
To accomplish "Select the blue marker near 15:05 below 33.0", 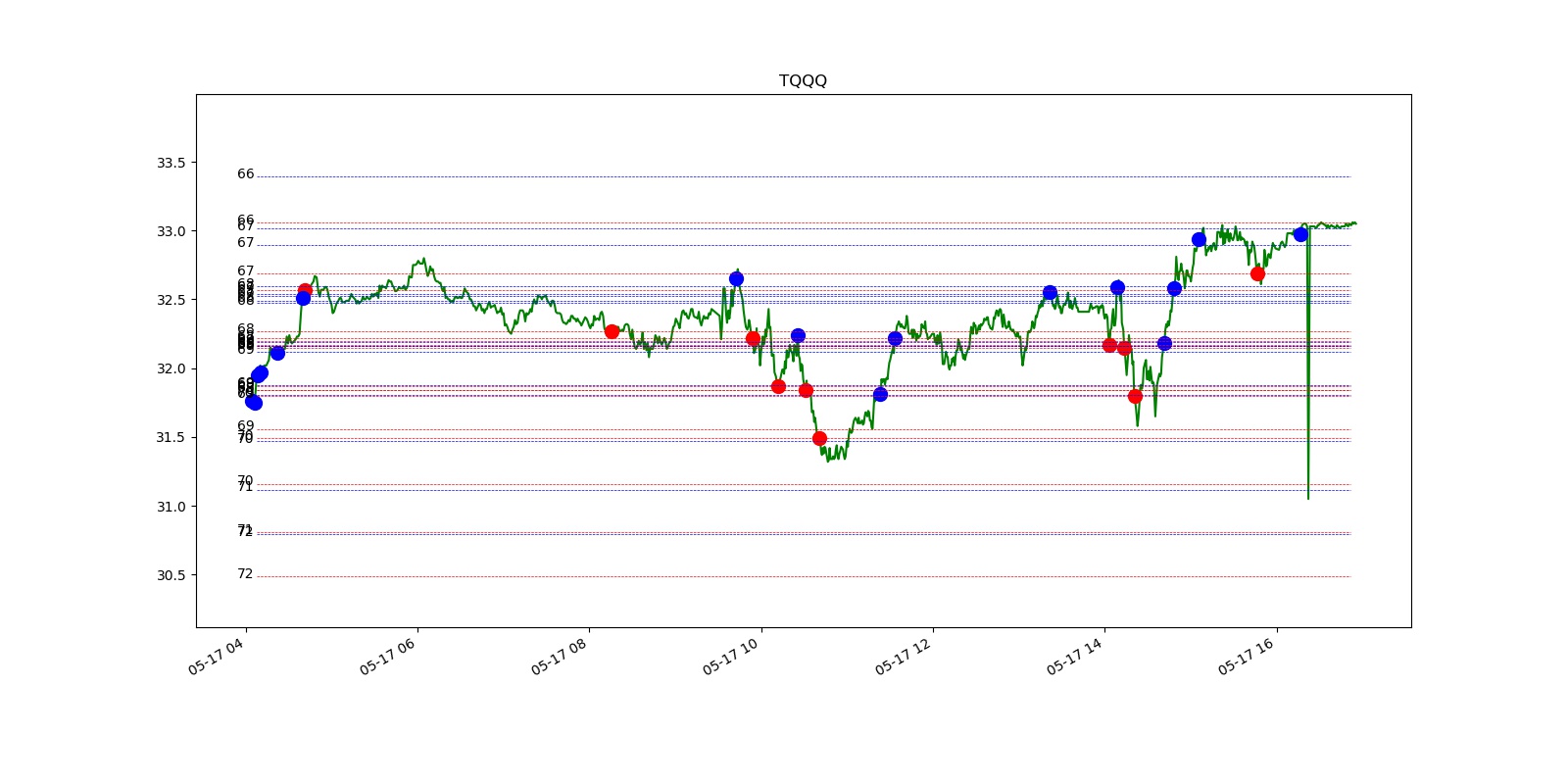I will 1199,239.
